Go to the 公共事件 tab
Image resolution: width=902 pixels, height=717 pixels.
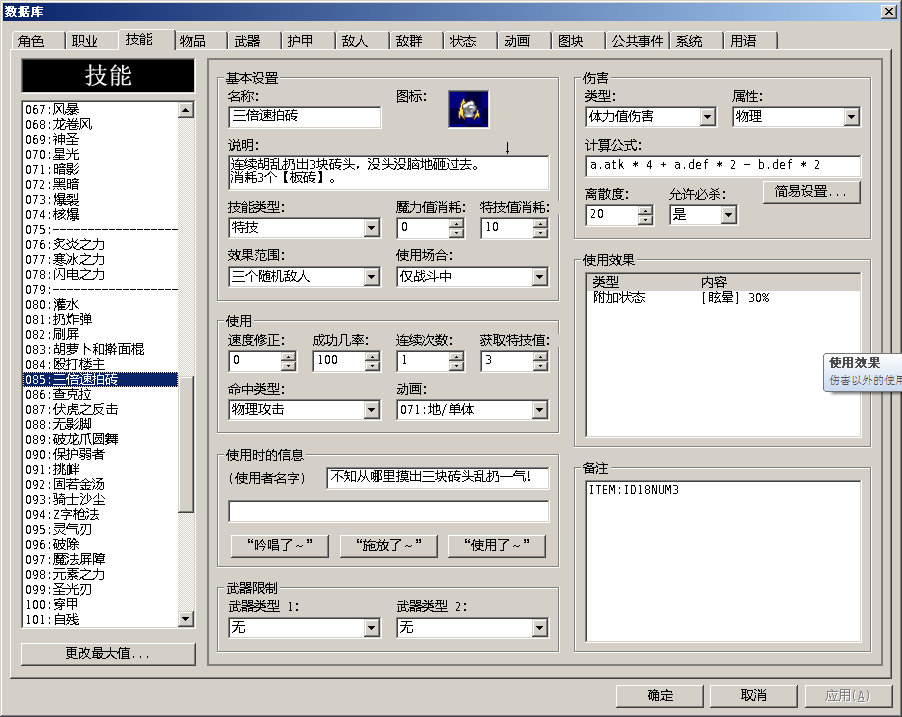pos(637,41)
